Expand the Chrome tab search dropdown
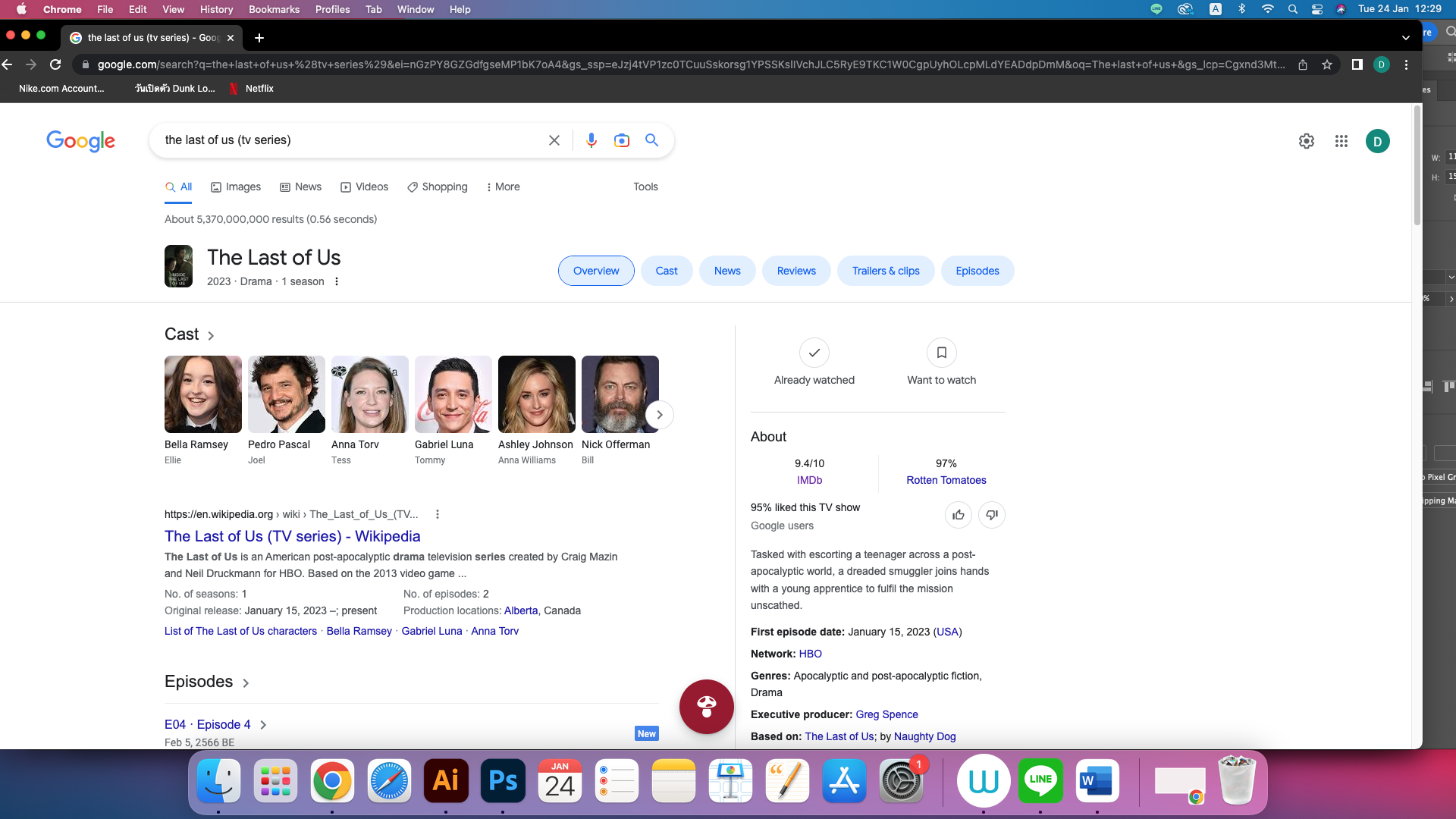Screen dimensions: 1456x819 coord(1406,38)
